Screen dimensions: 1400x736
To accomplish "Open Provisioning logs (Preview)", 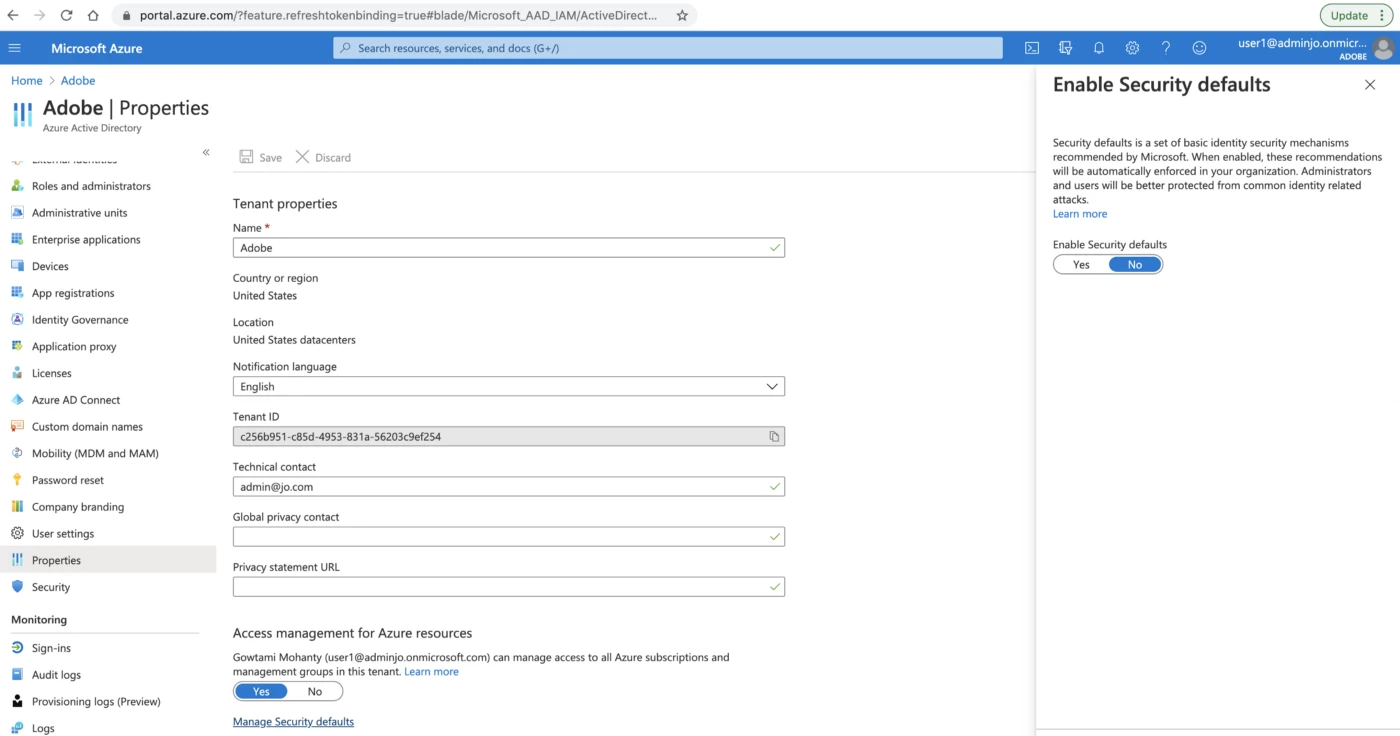I will [96, 702].
